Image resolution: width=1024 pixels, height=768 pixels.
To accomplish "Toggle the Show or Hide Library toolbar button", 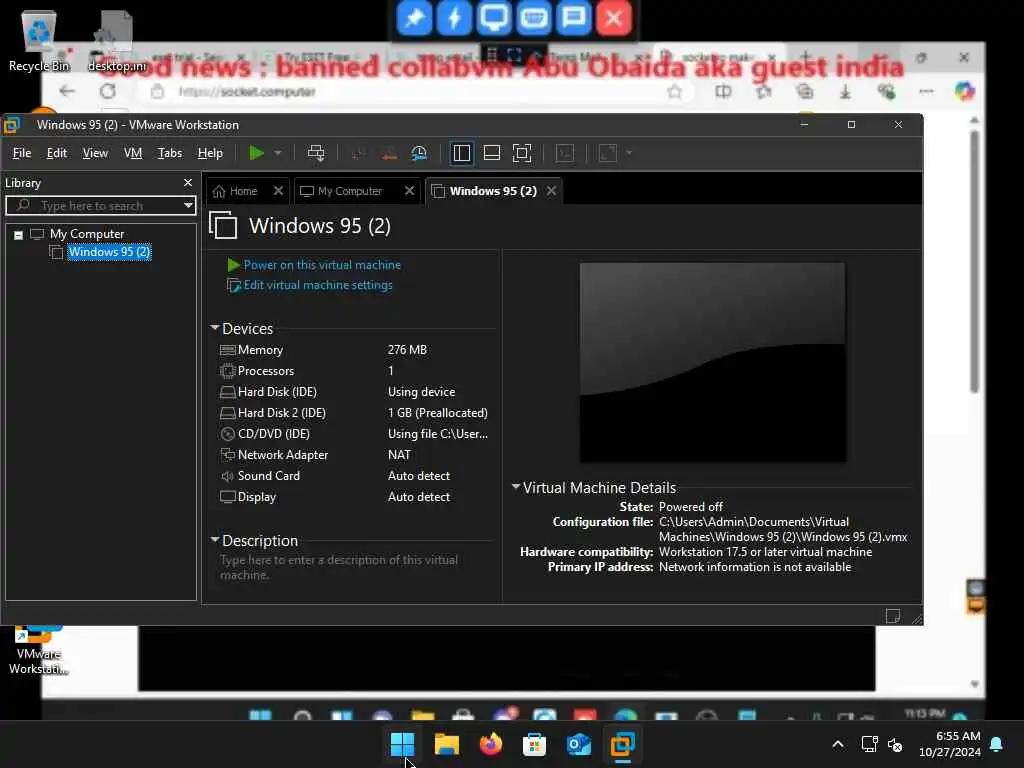I will (x=462, y=153).
